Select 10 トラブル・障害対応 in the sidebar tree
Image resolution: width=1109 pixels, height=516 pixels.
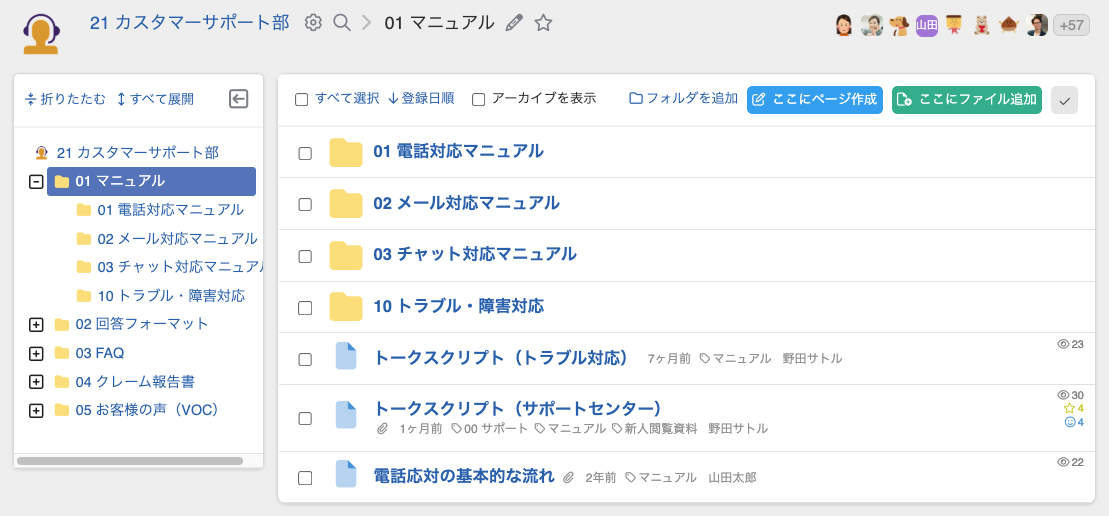tap(170, 296)
